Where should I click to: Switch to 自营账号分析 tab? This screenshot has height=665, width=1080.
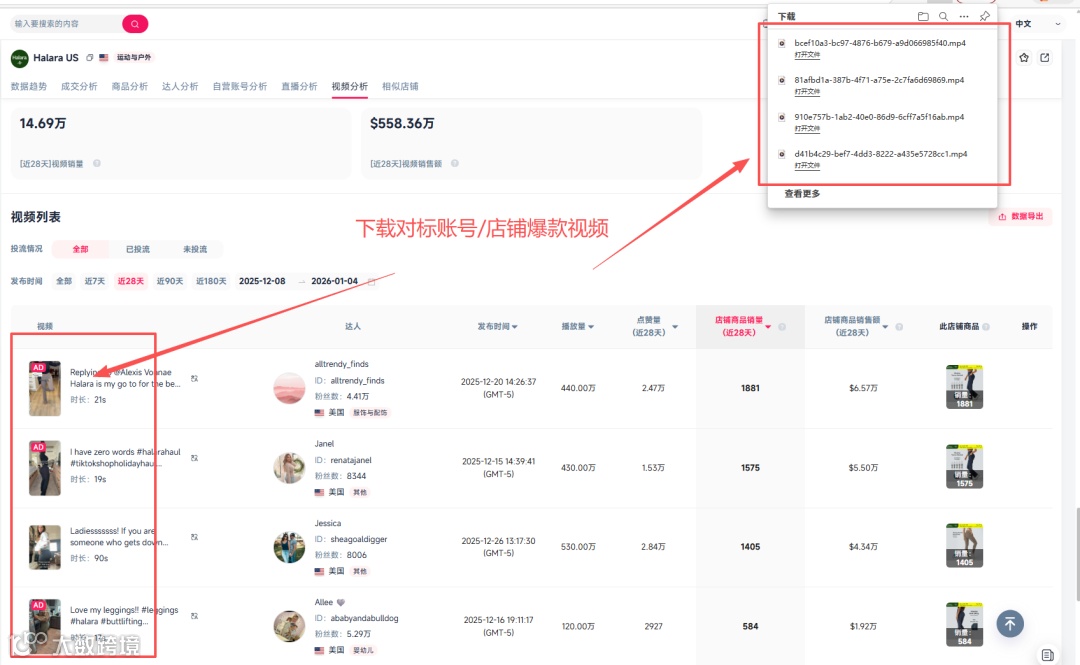240,86
